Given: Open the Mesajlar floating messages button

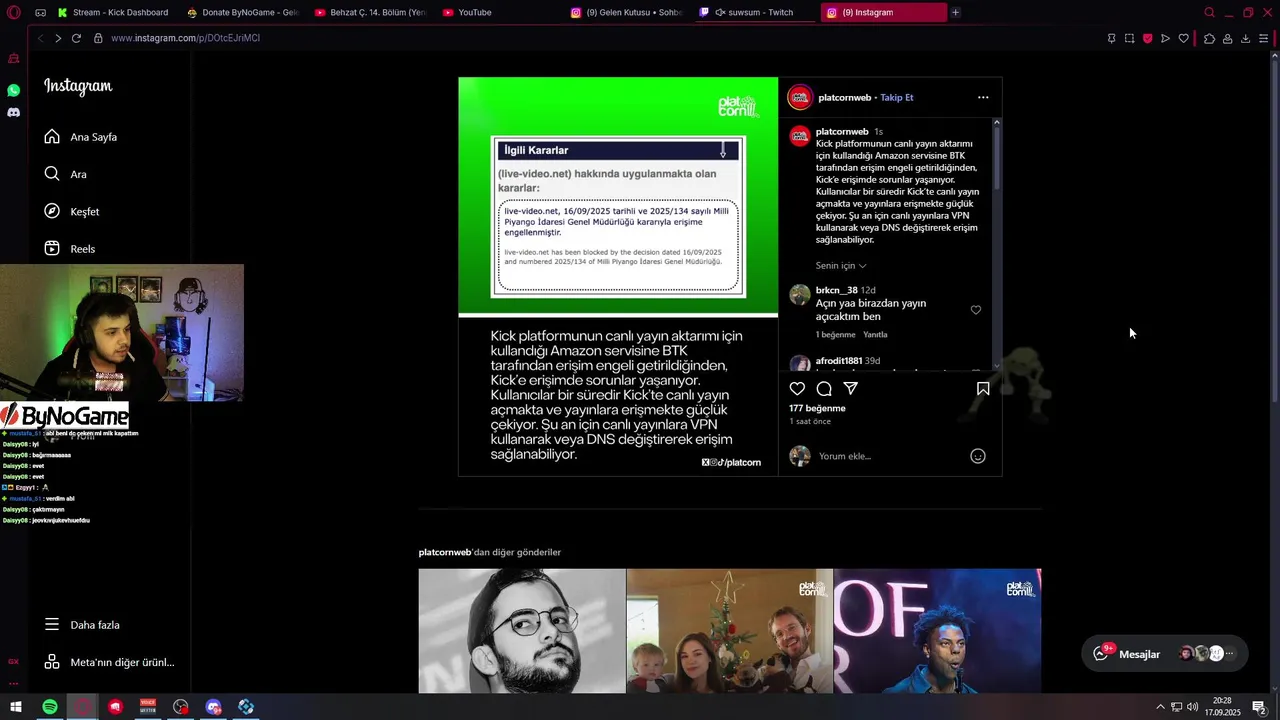Looking at the screenshot, I should 1165,654.
